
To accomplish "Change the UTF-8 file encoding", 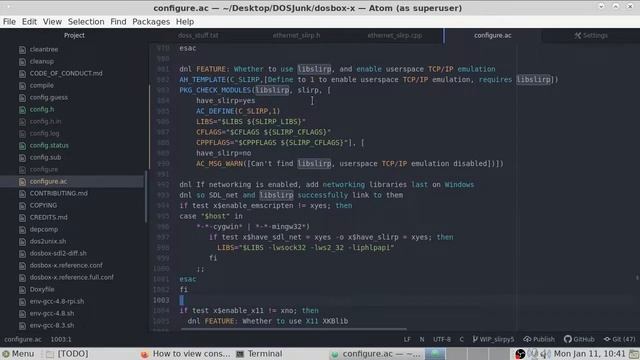I will pos(442,339).
